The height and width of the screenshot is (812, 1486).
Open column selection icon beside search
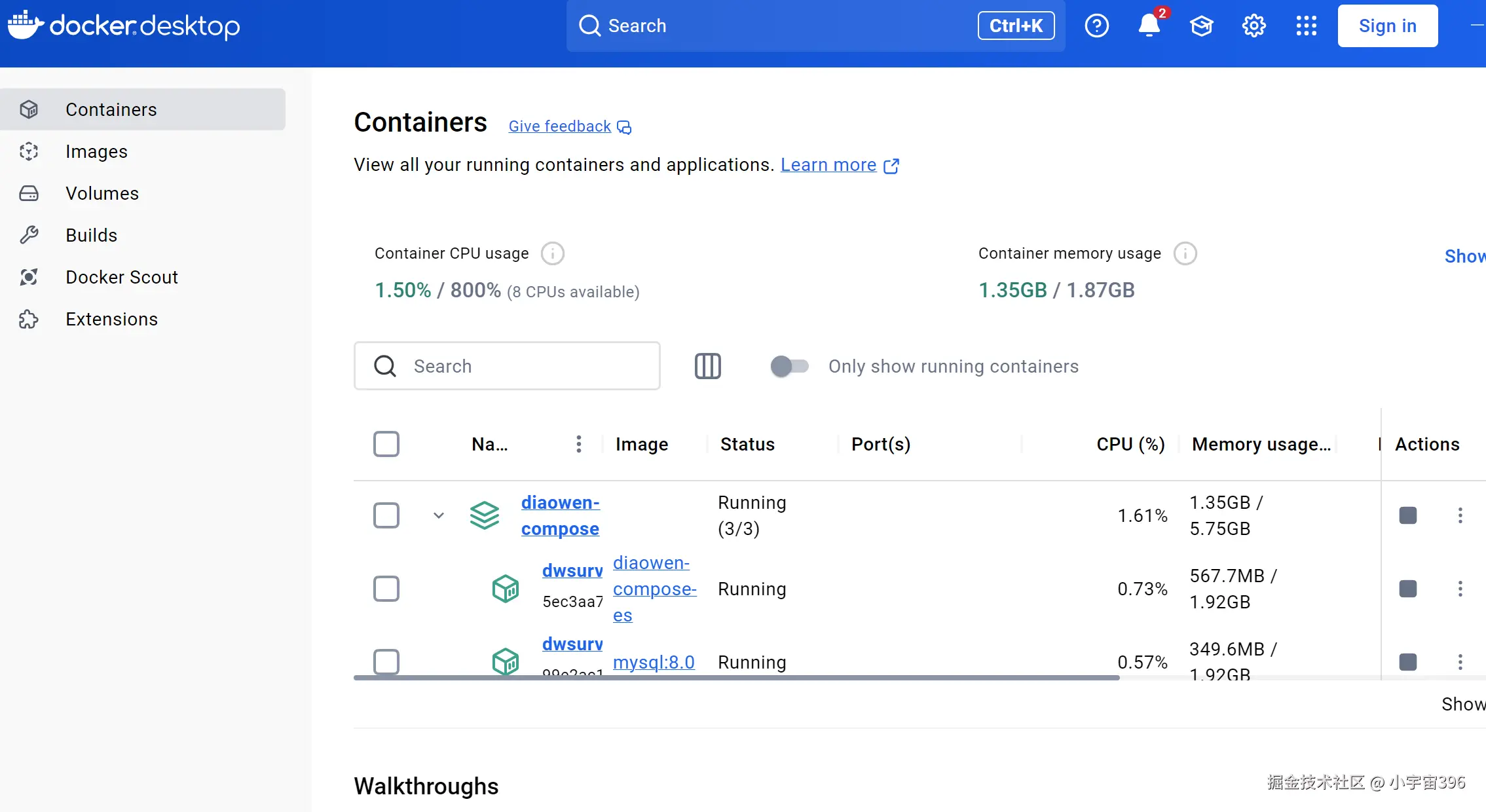pyautogui.click(x=707, y=366)
